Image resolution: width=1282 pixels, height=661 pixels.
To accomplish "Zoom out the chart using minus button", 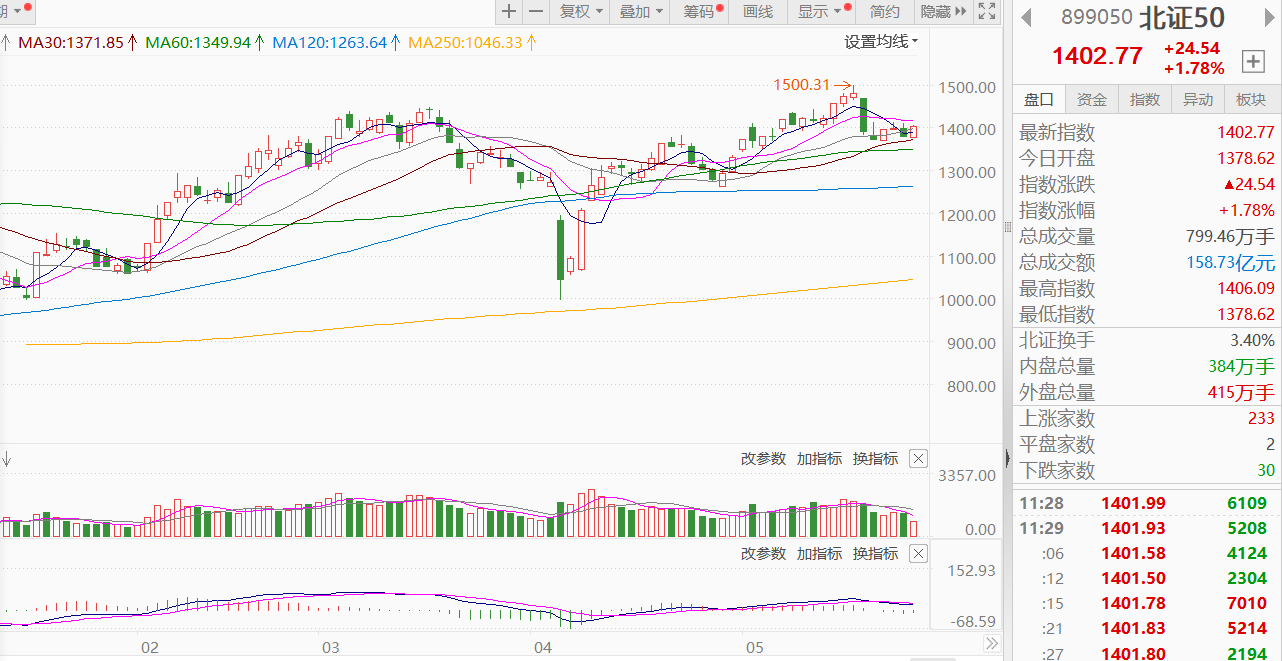I will (536, 12).
